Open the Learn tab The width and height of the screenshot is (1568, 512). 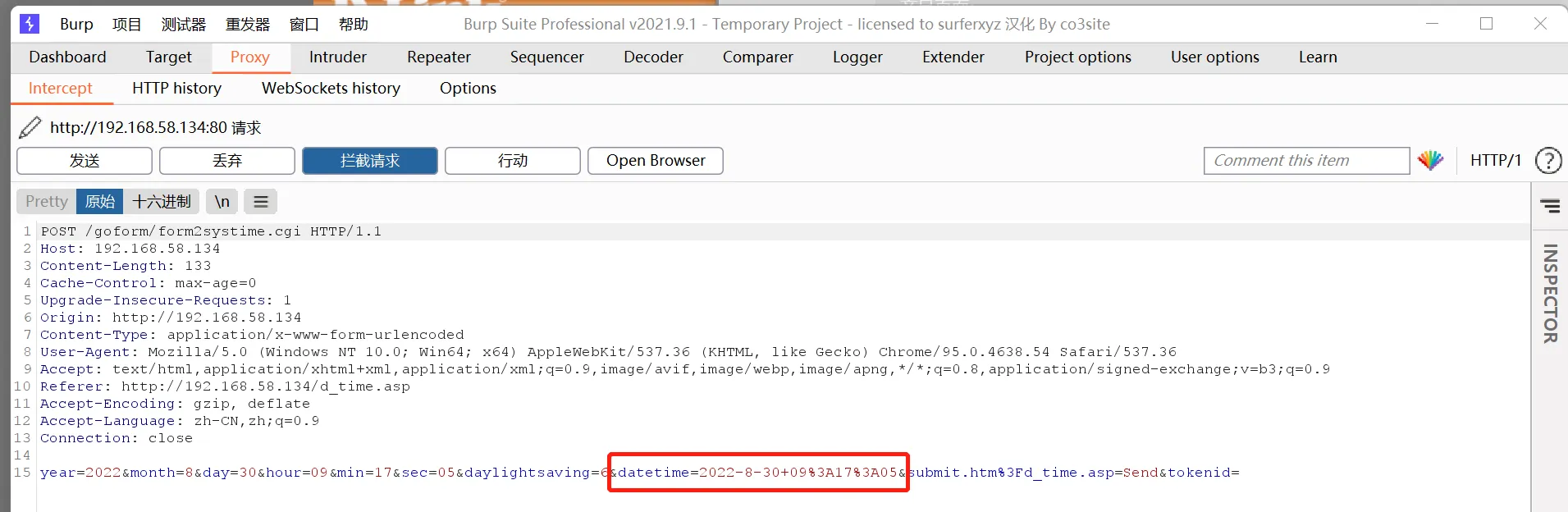1318,57
